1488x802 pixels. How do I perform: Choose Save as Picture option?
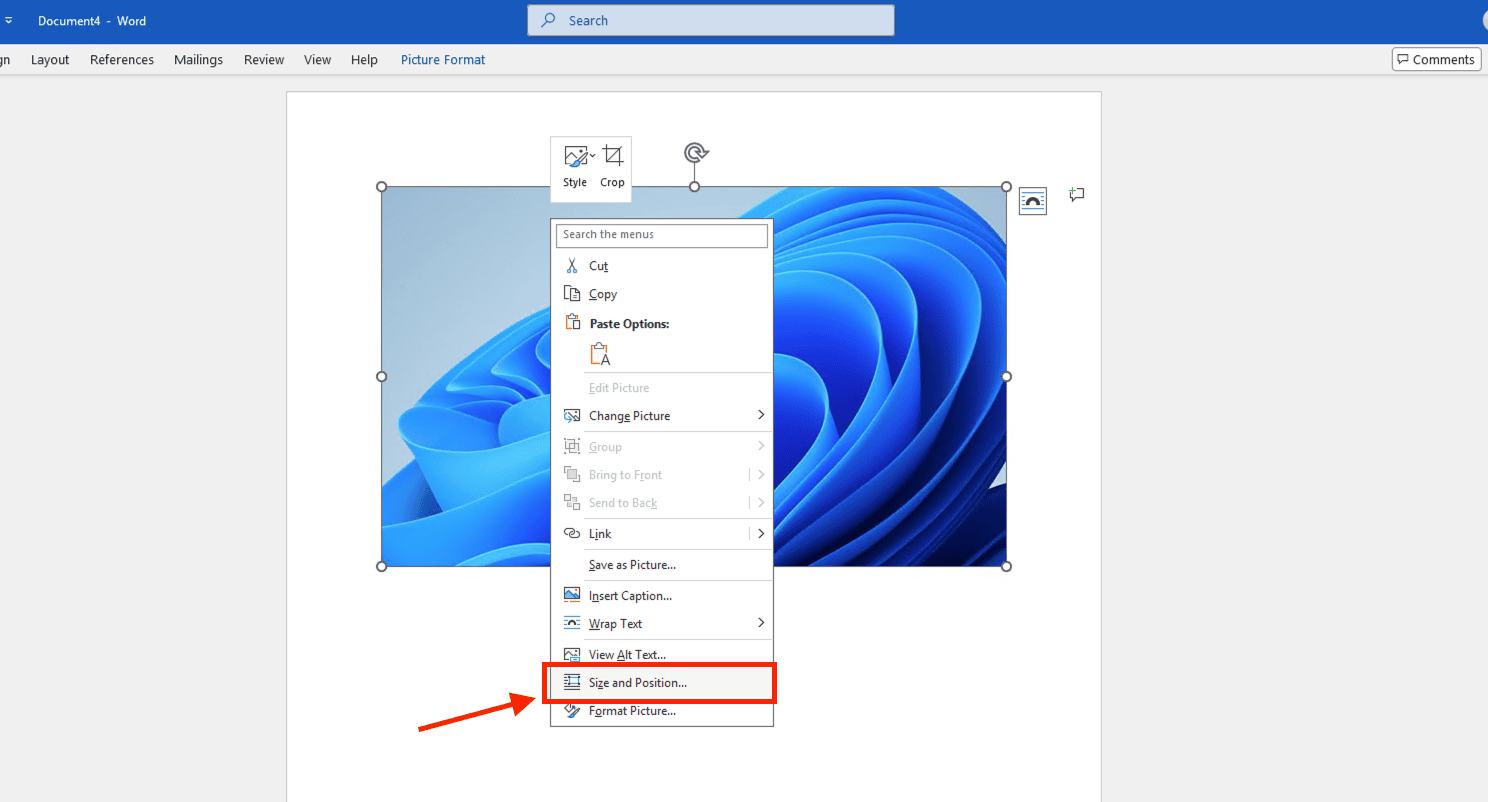pos(632,565)
